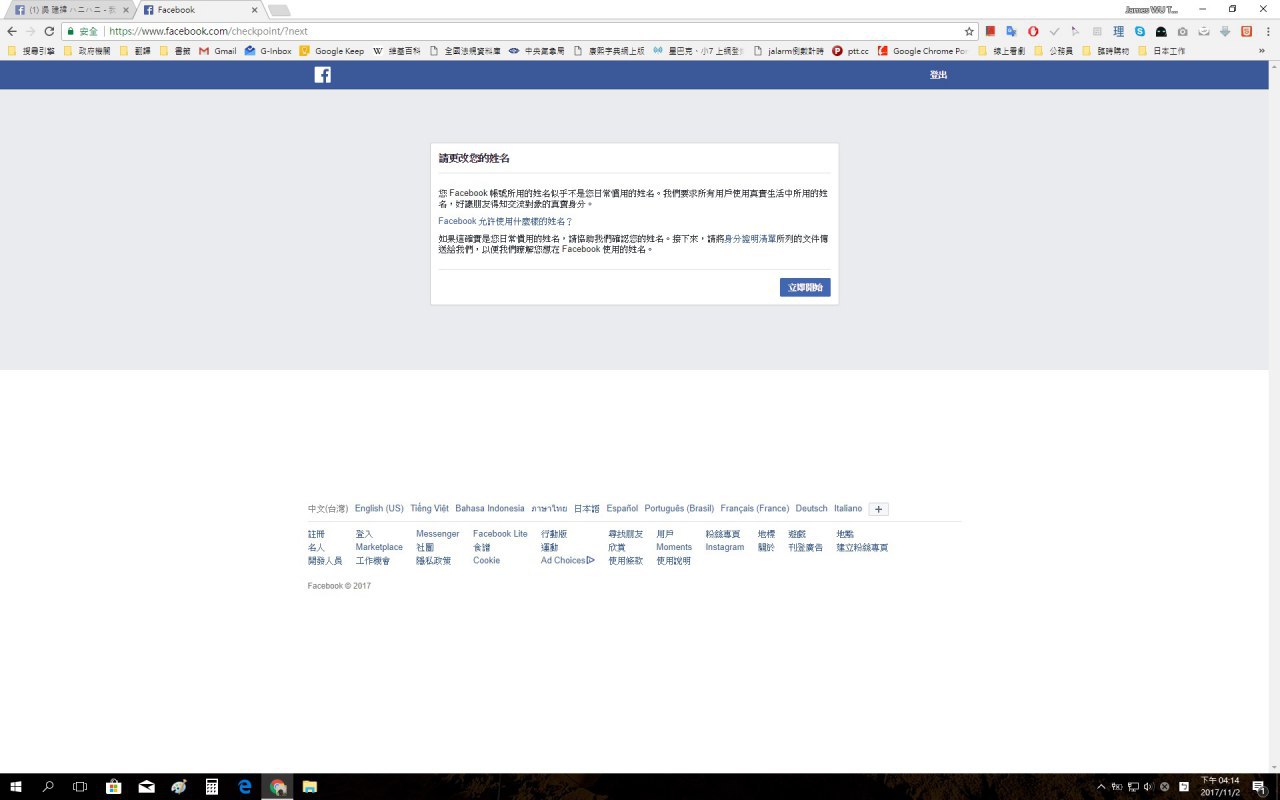This screenshot has height=800, width=1280.
Task: Click the camera screenshot extension icon
Action: (1183, 31)
